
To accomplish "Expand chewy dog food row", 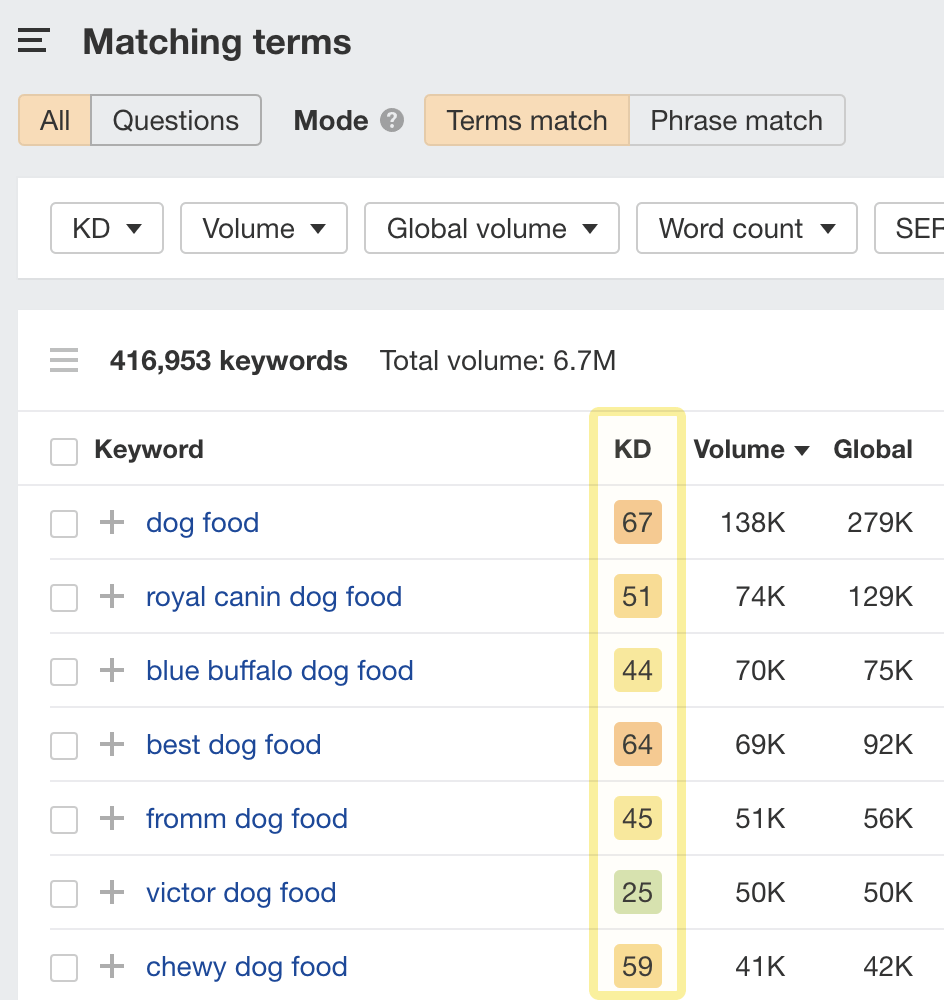I will point(111,967).
